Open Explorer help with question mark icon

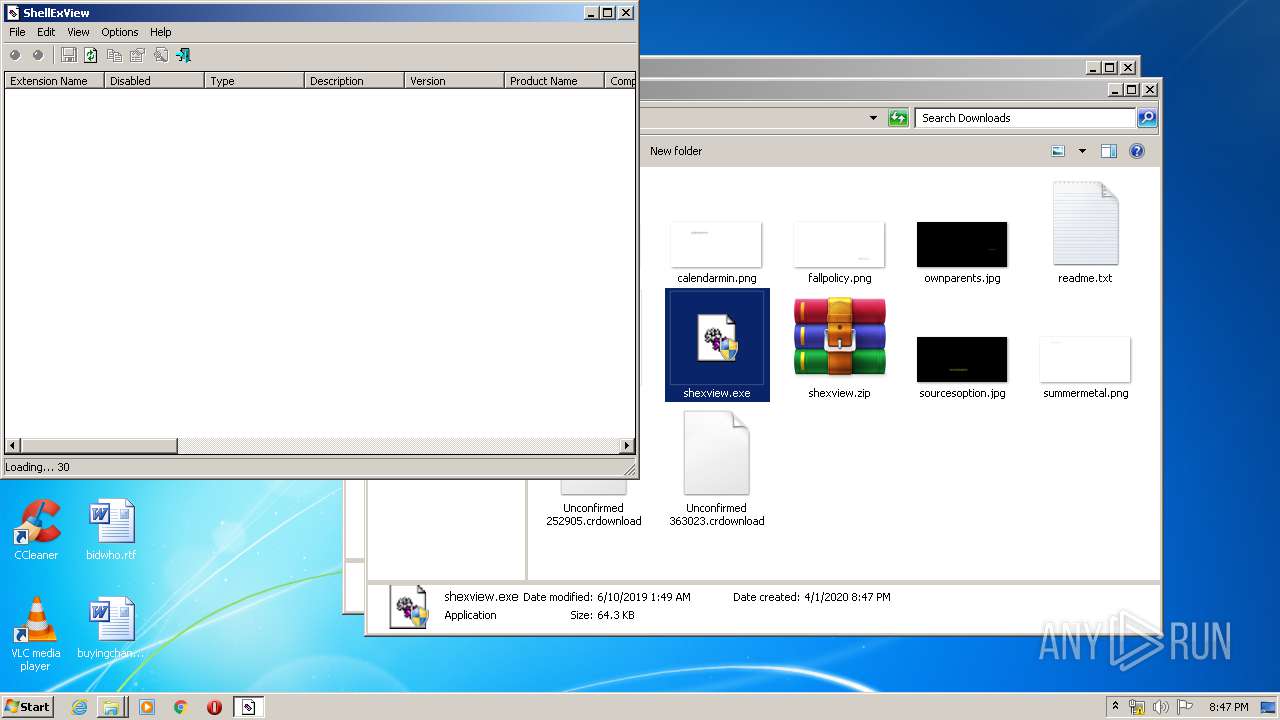1137,151
